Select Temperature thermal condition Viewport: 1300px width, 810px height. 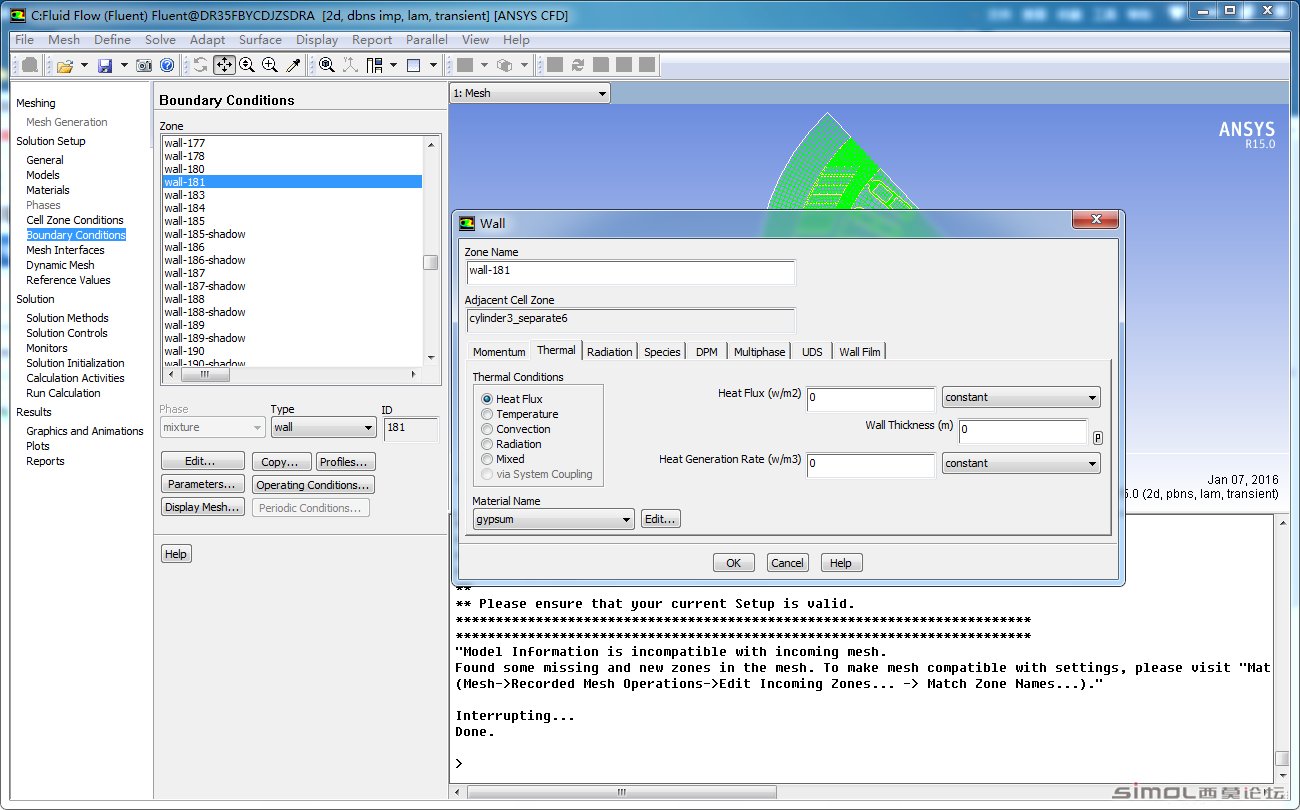(488, 414)
